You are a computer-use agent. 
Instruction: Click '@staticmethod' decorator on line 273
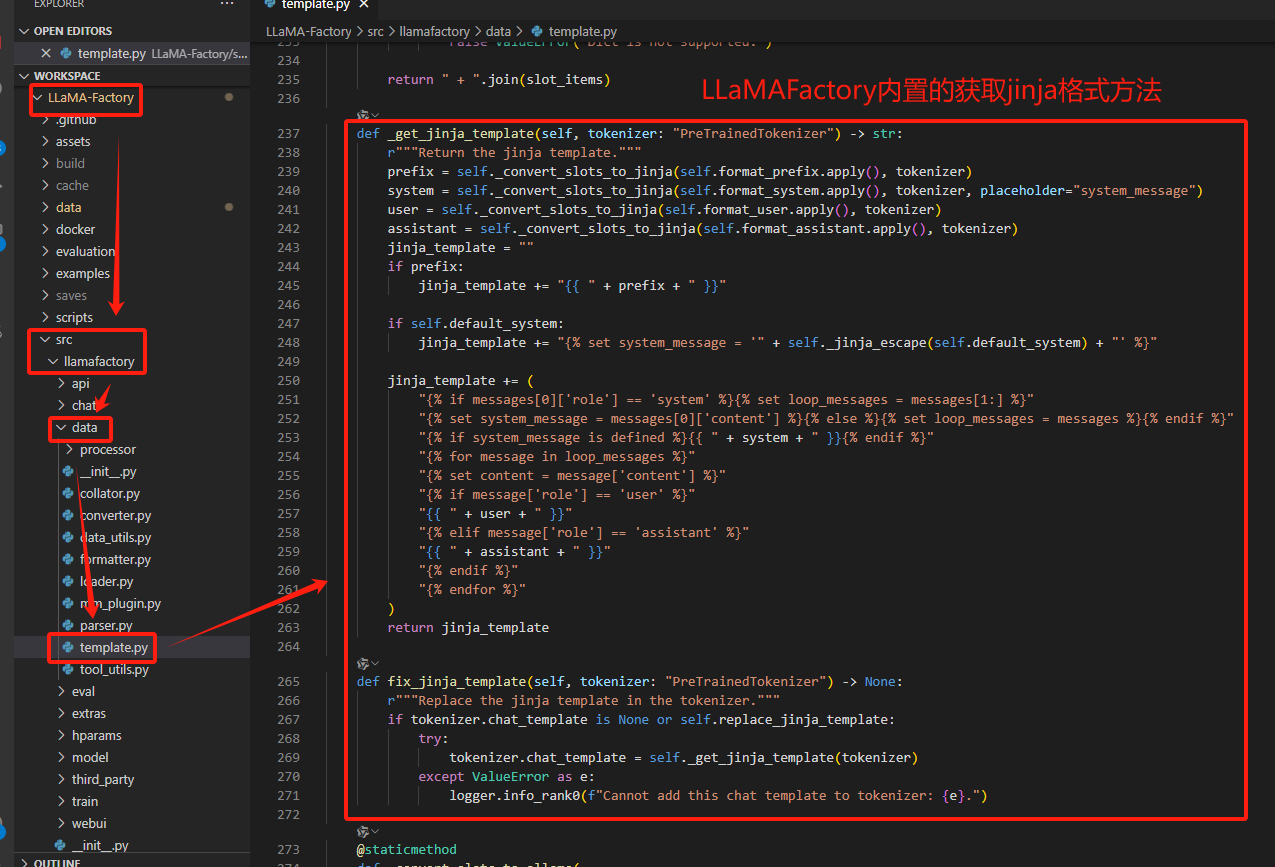(x=406, y=849)
